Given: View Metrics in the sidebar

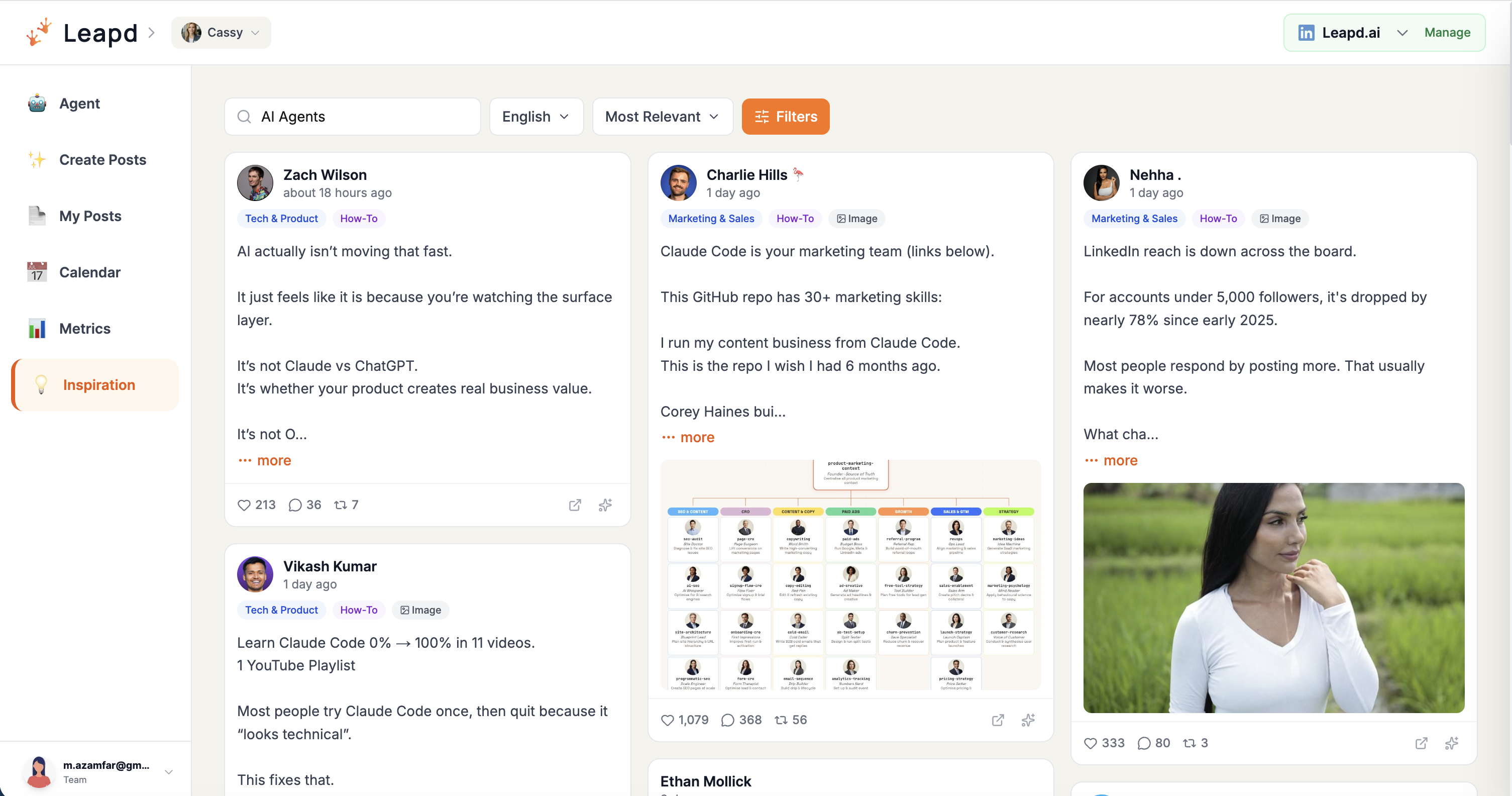Looking at the screenshot, I should (84, 329).
